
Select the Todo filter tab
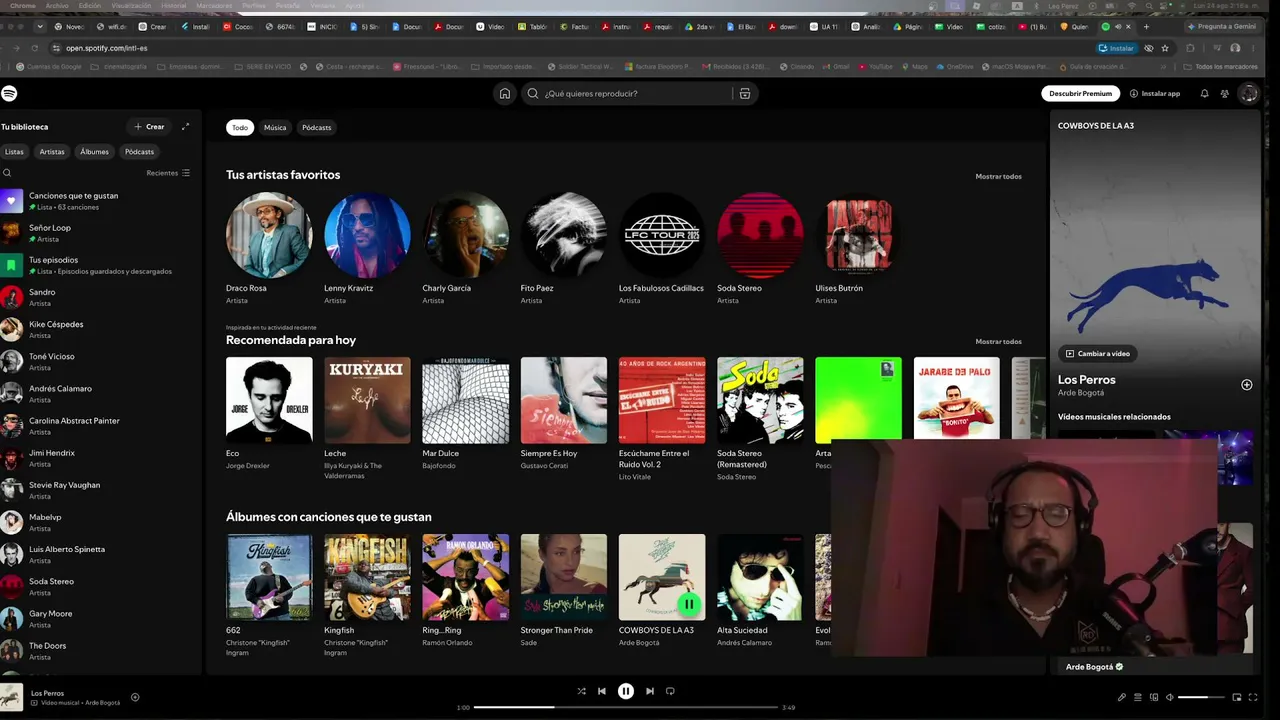[240, 127]
